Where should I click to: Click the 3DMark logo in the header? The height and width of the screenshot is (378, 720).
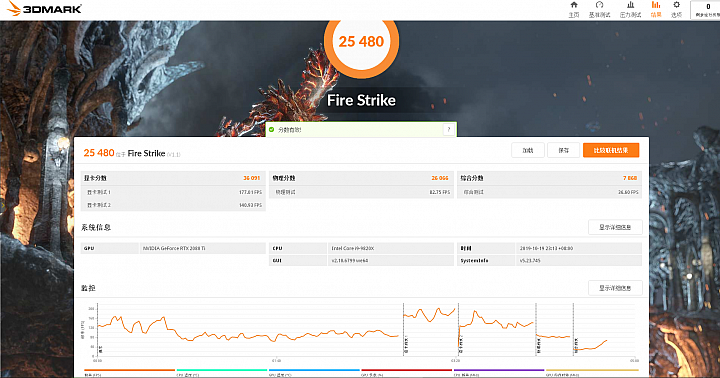[x=45, y=8]
